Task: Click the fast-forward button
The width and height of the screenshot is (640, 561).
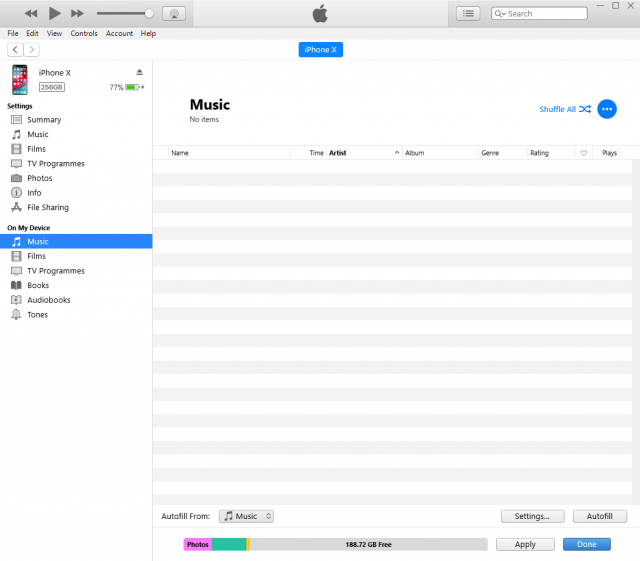Action: [x=77, y=13]
